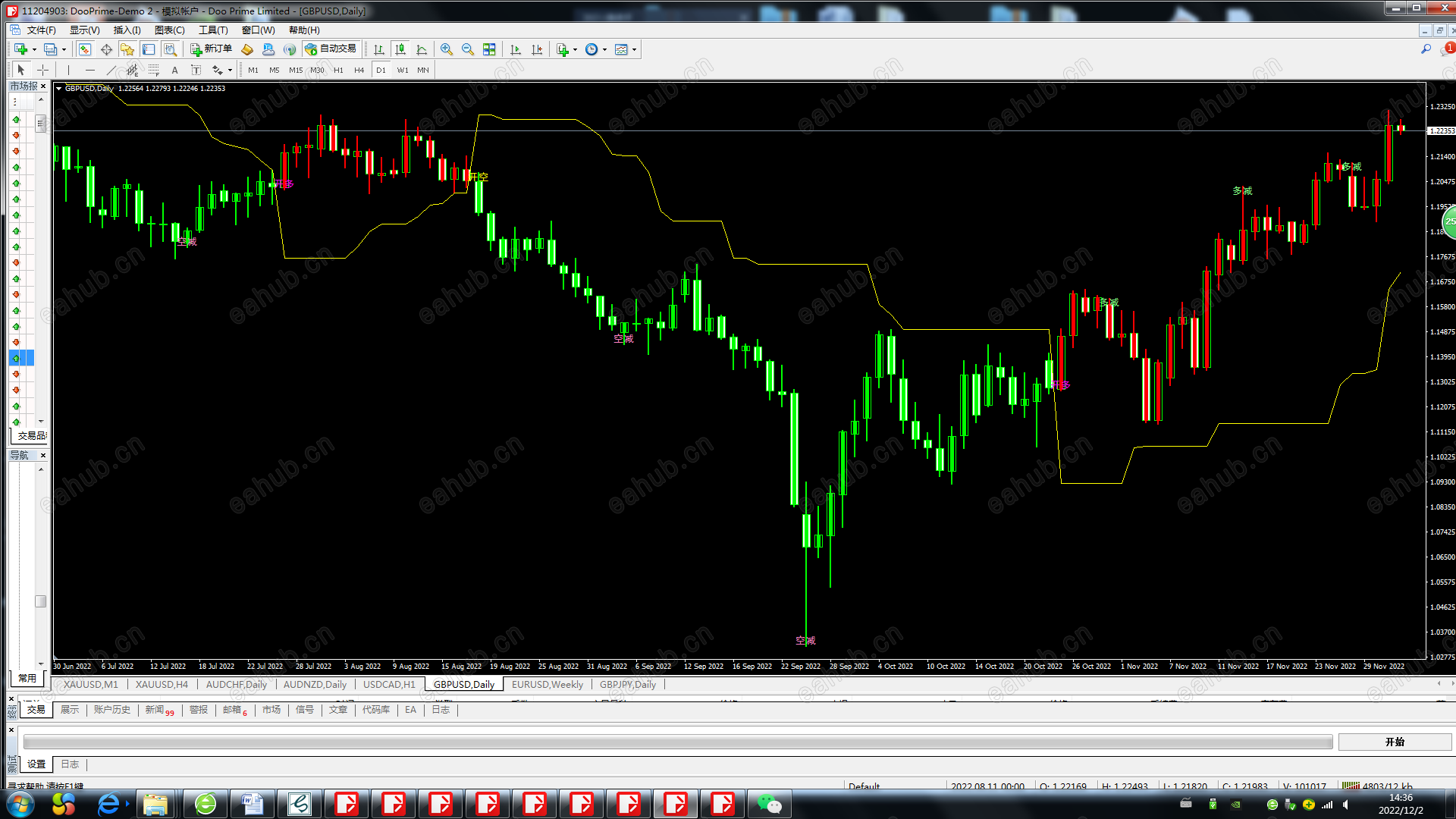This screenshot has width=1456, height=819.
Task: Click the tester progress bar
Action: coord(677,742)
